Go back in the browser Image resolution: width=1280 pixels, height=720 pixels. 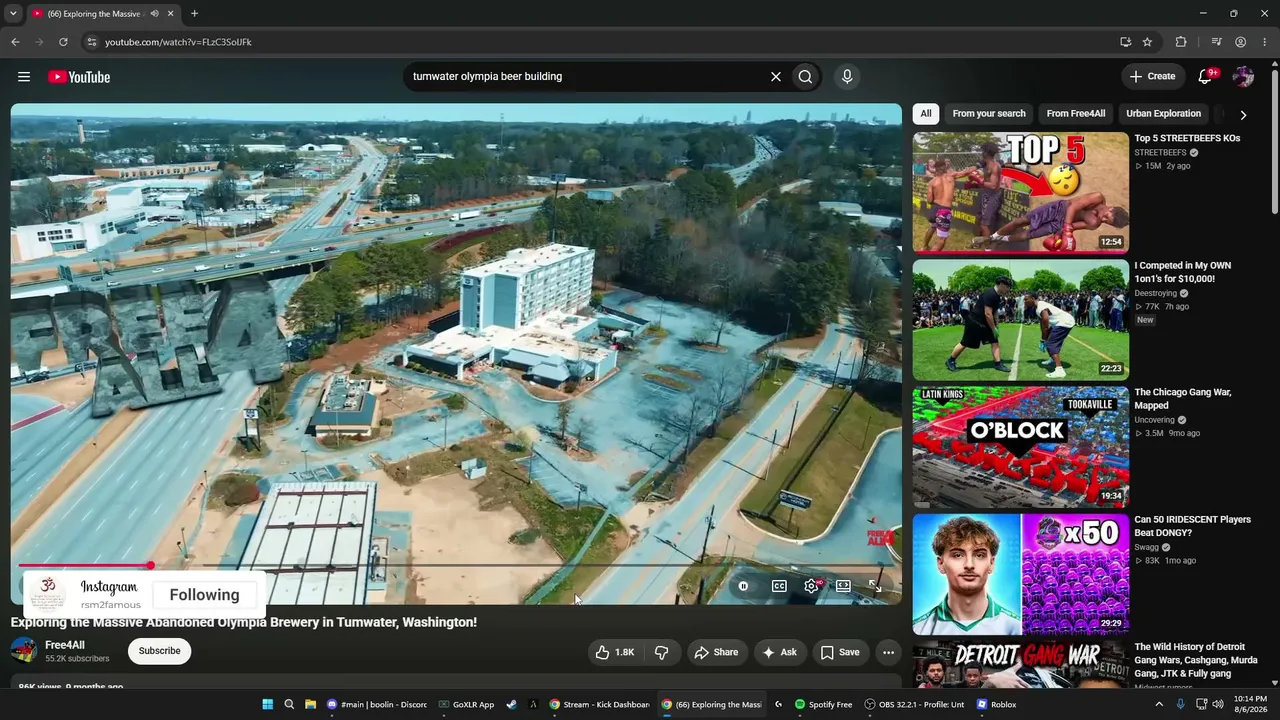tap(15, 42)
